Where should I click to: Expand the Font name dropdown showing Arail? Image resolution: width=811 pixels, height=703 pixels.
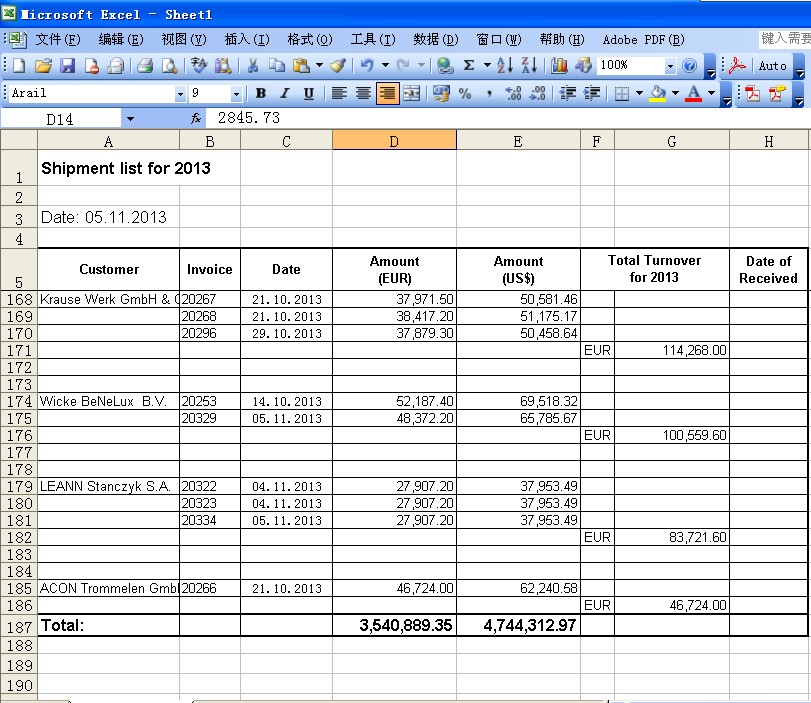(180, 94)
